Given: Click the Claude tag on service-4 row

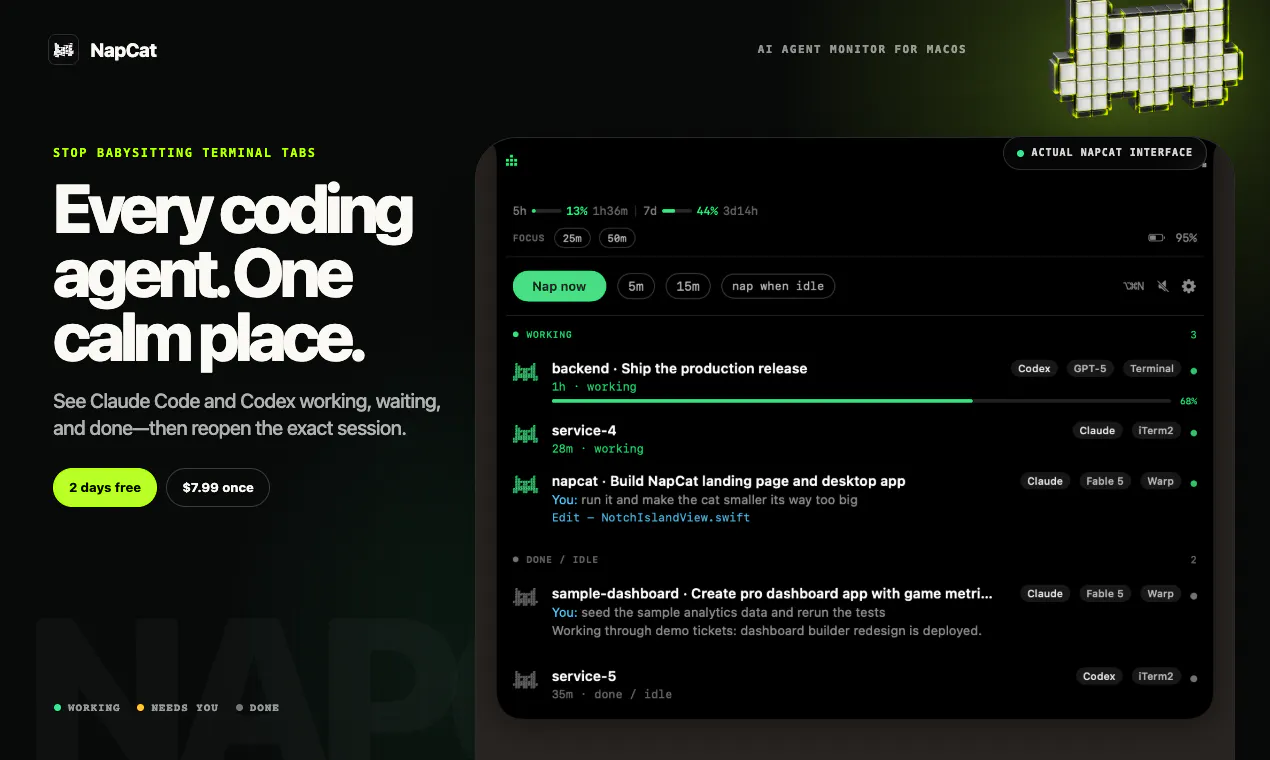Looking at the screenshot, I should (1097, 431).
